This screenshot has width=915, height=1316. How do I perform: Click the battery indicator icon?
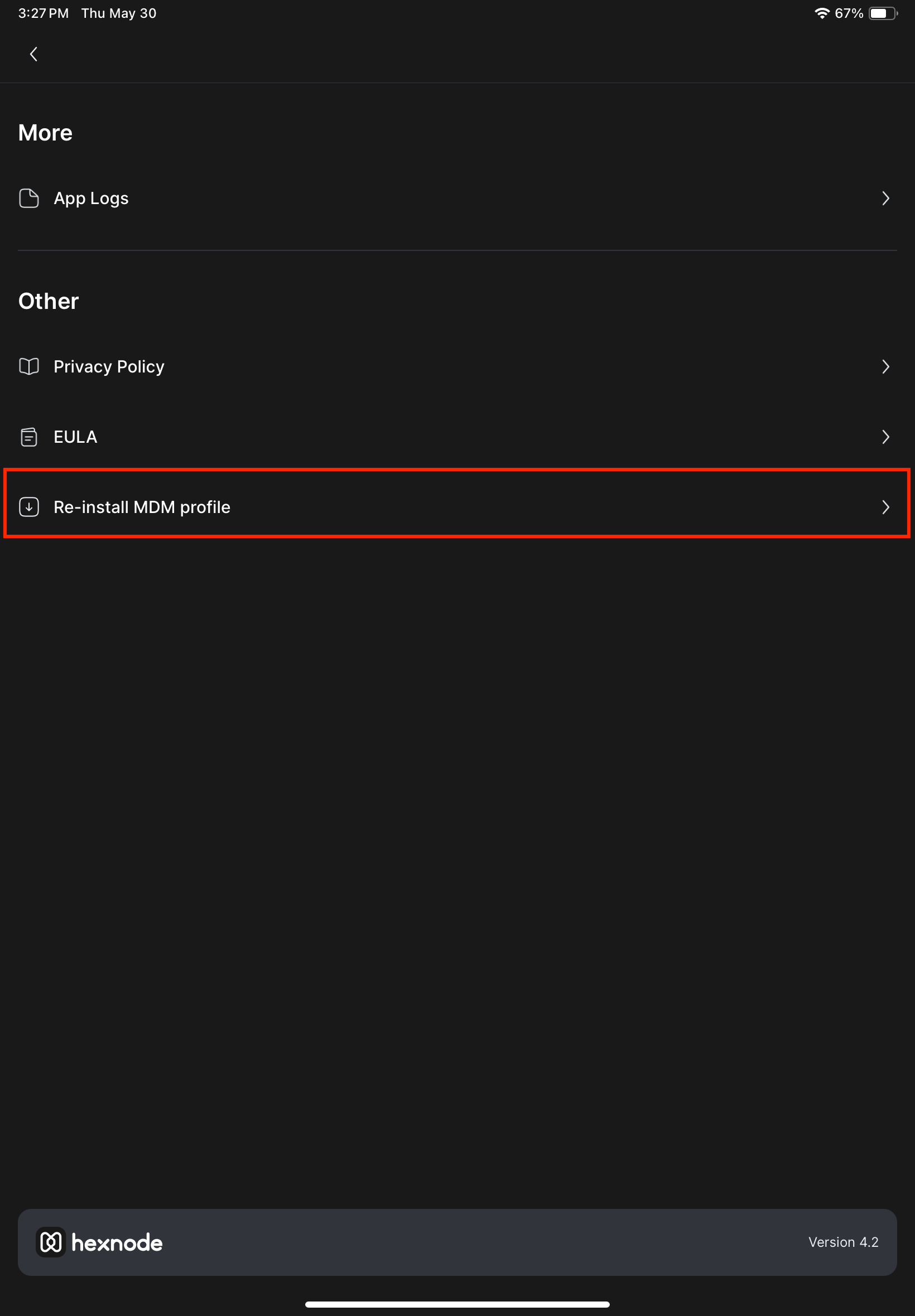883,13
